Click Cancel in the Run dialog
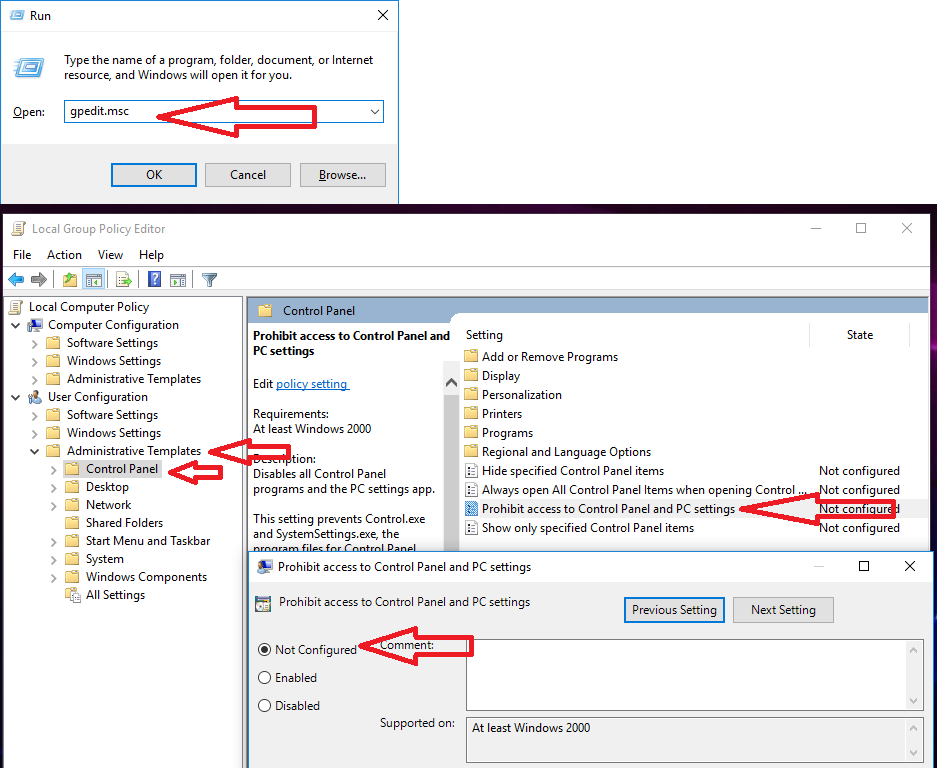The height and width of the screenshot is (768, 938). tap(248, 175)
